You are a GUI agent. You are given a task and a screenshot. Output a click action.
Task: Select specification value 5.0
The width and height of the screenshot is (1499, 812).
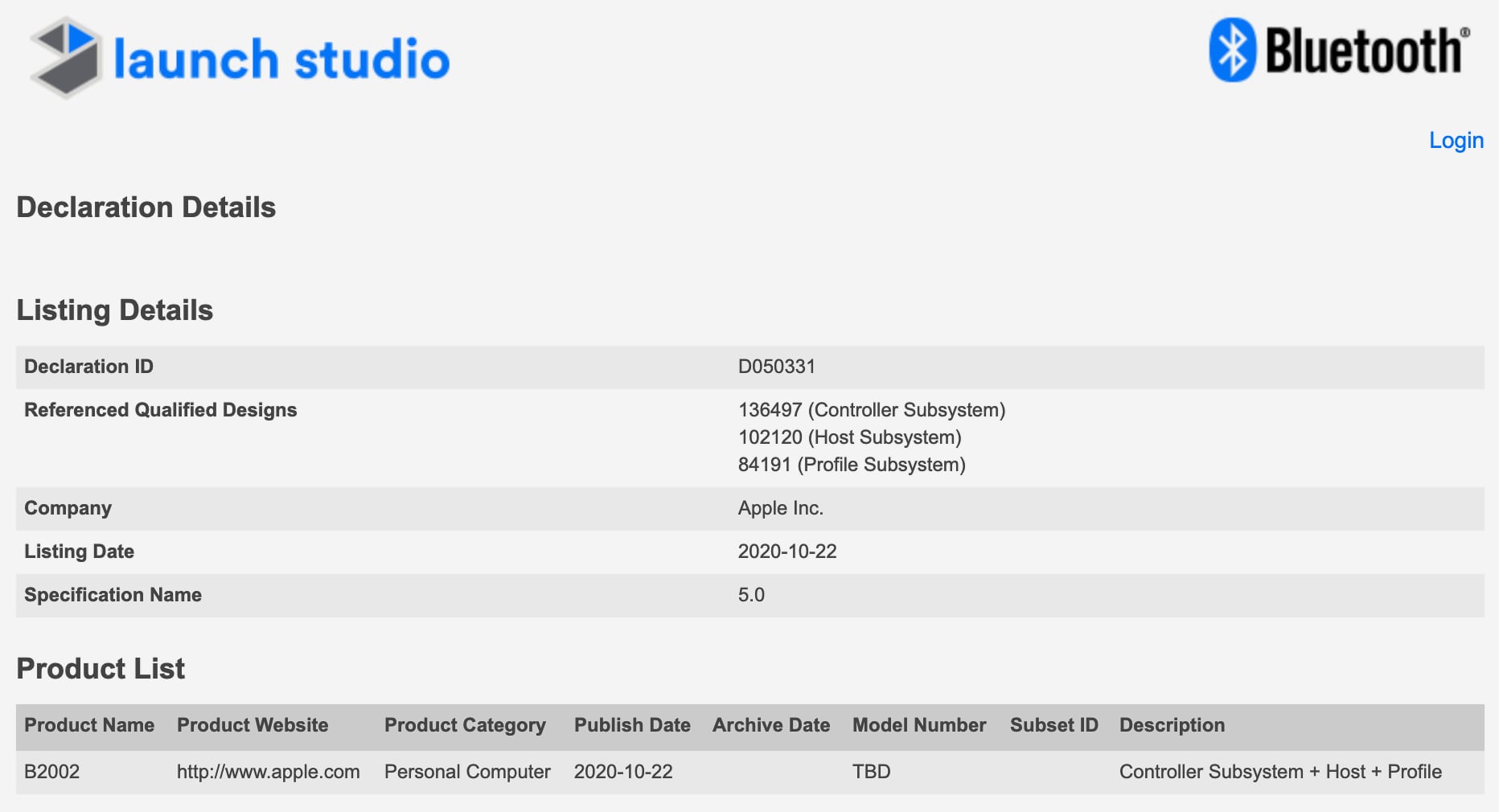(751, 595)
